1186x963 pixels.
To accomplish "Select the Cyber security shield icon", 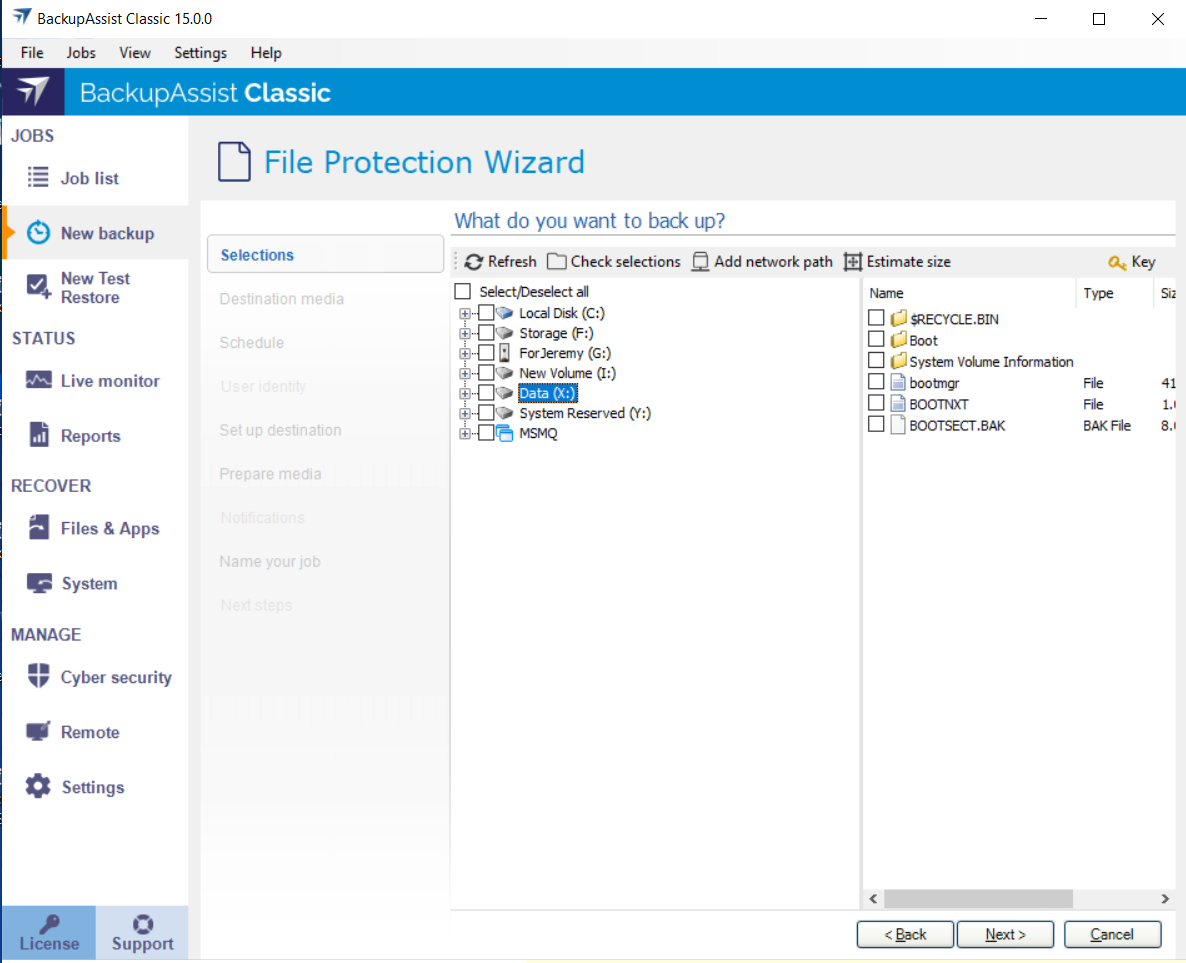I will point(38,677).
